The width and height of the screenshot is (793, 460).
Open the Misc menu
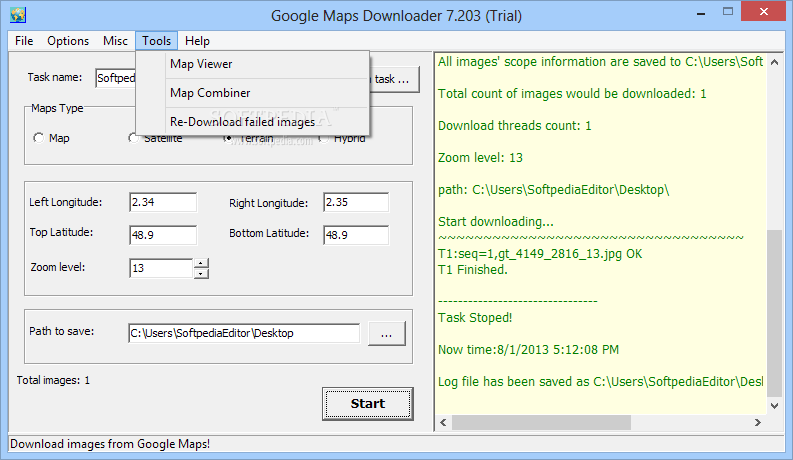click(x=115, y=41)
